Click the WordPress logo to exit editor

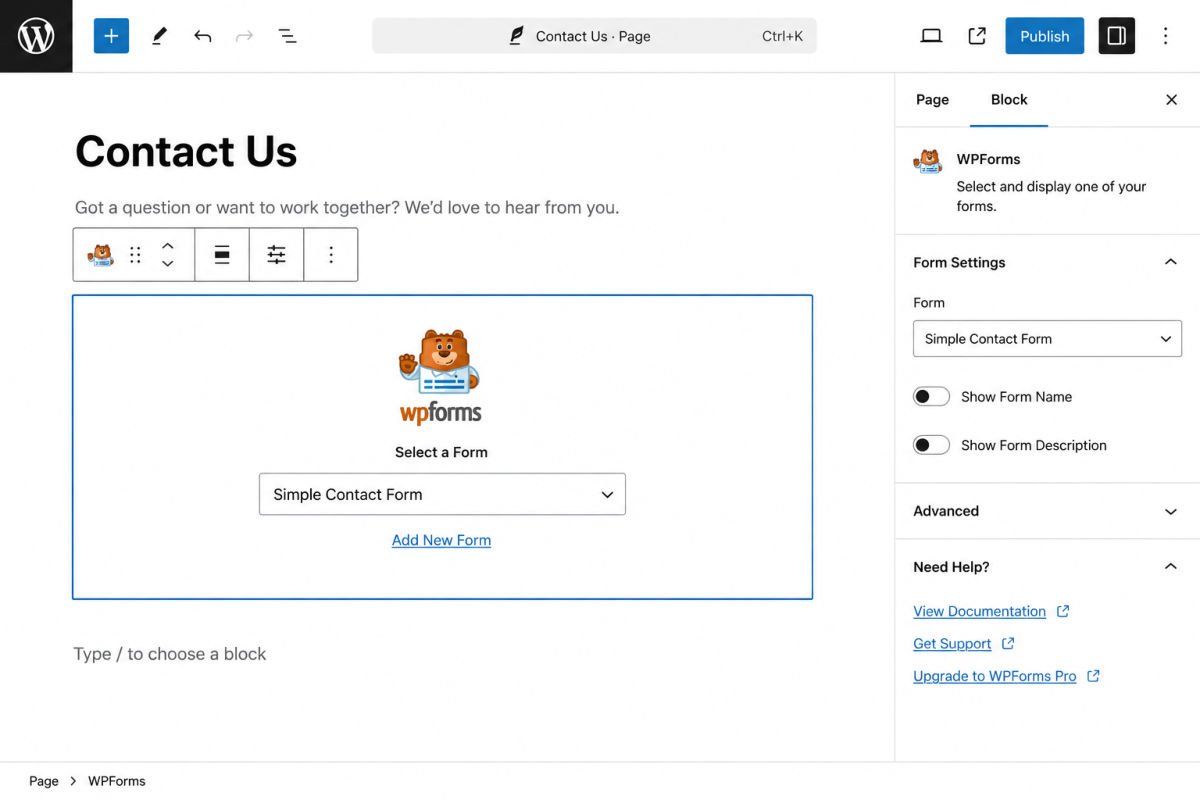[x=36, y=36]
